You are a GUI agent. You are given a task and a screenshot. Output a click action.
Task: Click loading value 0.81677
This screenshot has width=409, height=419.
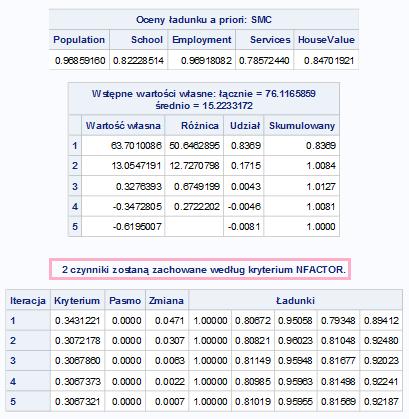[x=339, y=361]
